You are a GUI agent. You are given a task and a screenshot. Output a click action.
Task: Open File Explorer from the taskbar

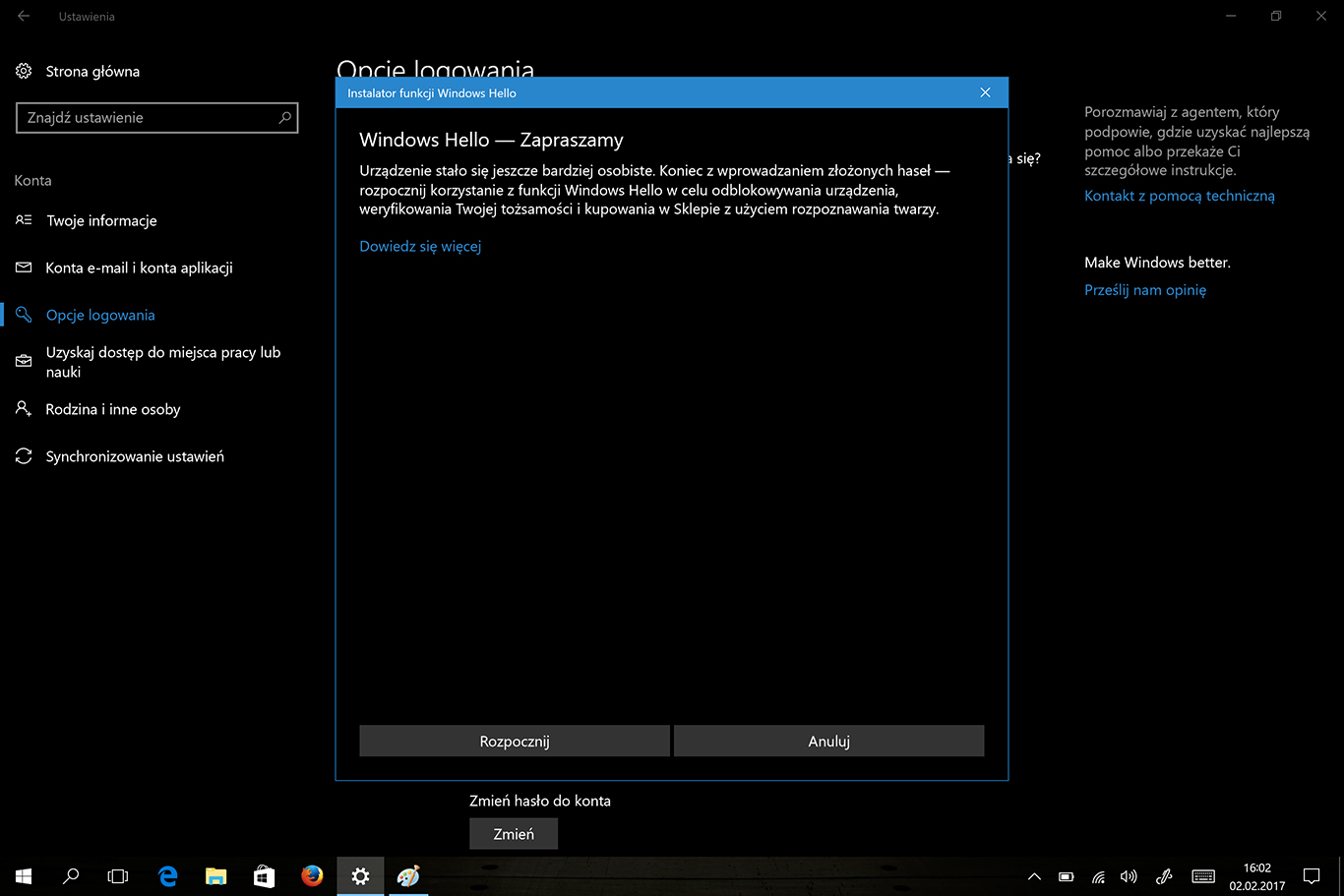tap(215, 875)
